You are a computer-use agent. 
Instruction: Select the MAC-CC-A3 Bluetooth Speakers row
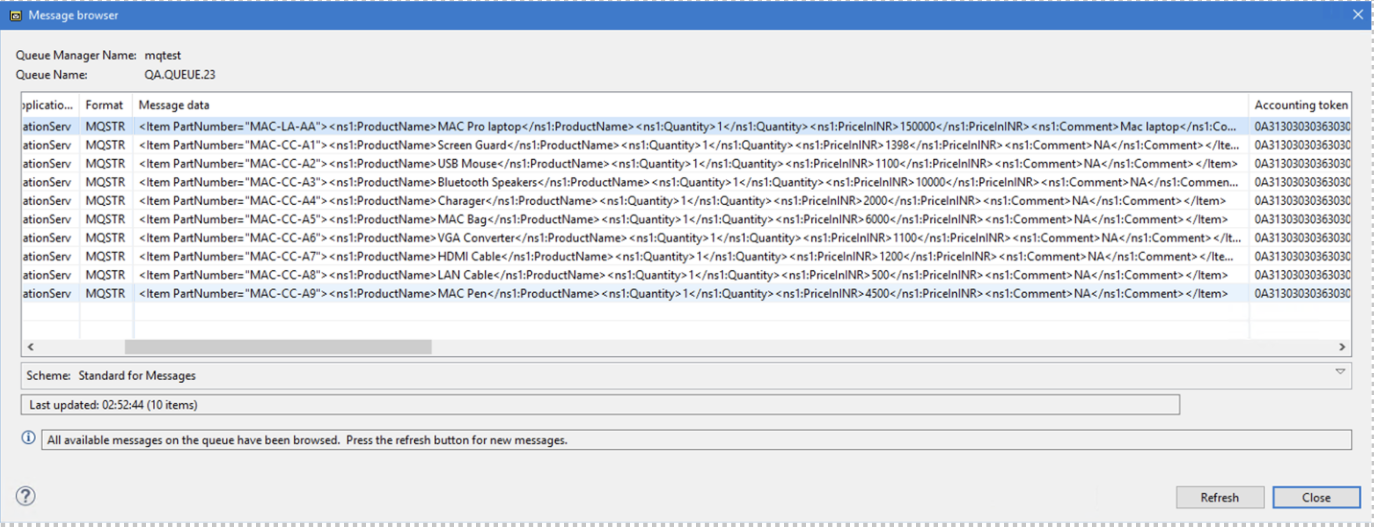(x=686, y=182)
